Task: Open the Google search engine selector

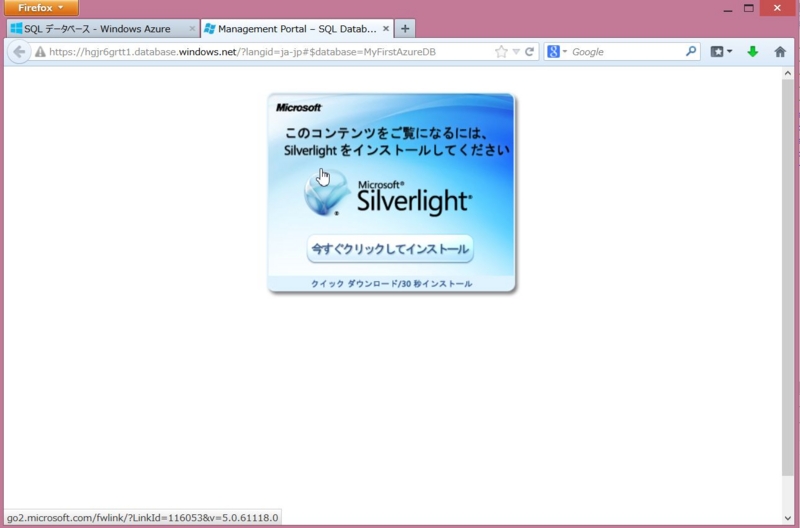Action: (557, 52)
